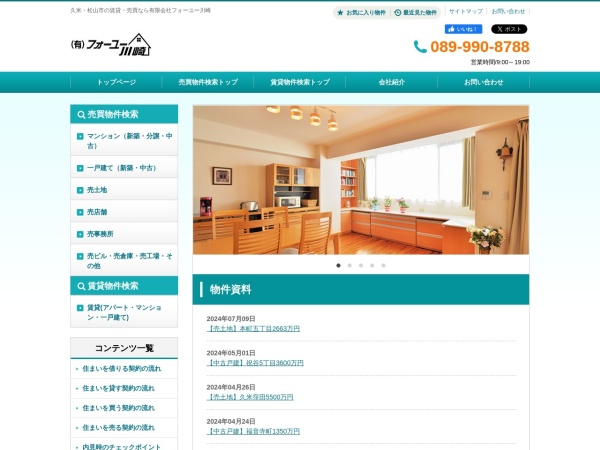Image resolution: width=600 pixels, height=450 pixels.
Task: Select second slideshow dot indicator
Action: tap(349, 266)
